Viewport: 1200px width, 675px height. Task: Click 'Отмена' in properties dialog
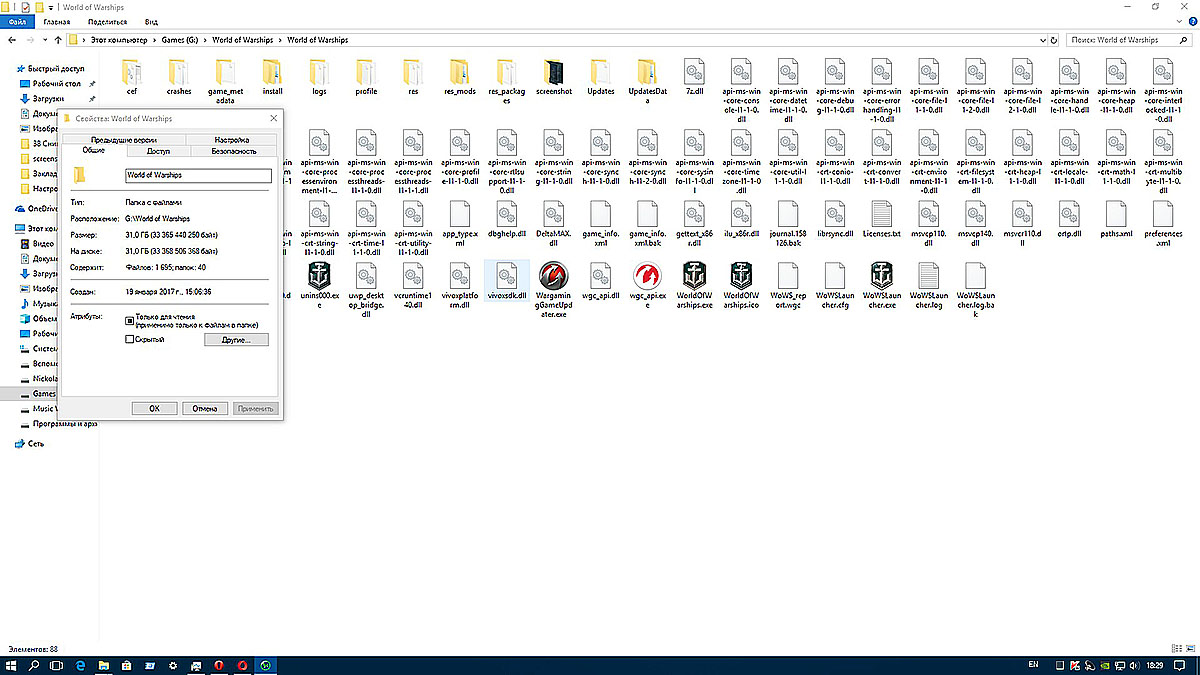[205, 408]
